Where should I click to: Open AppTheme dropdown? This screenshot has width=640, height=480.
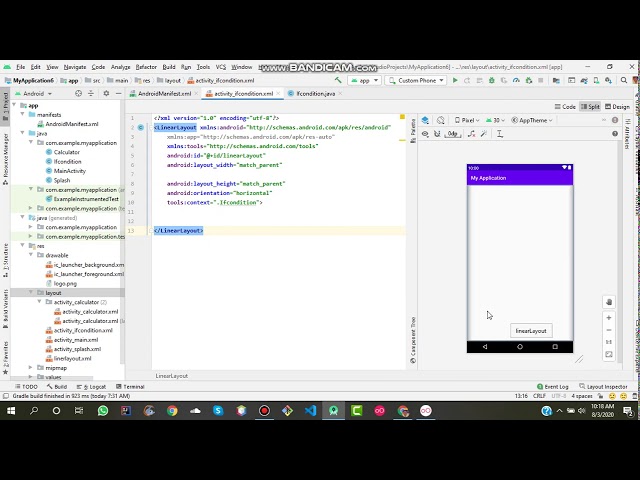point(532,120)
